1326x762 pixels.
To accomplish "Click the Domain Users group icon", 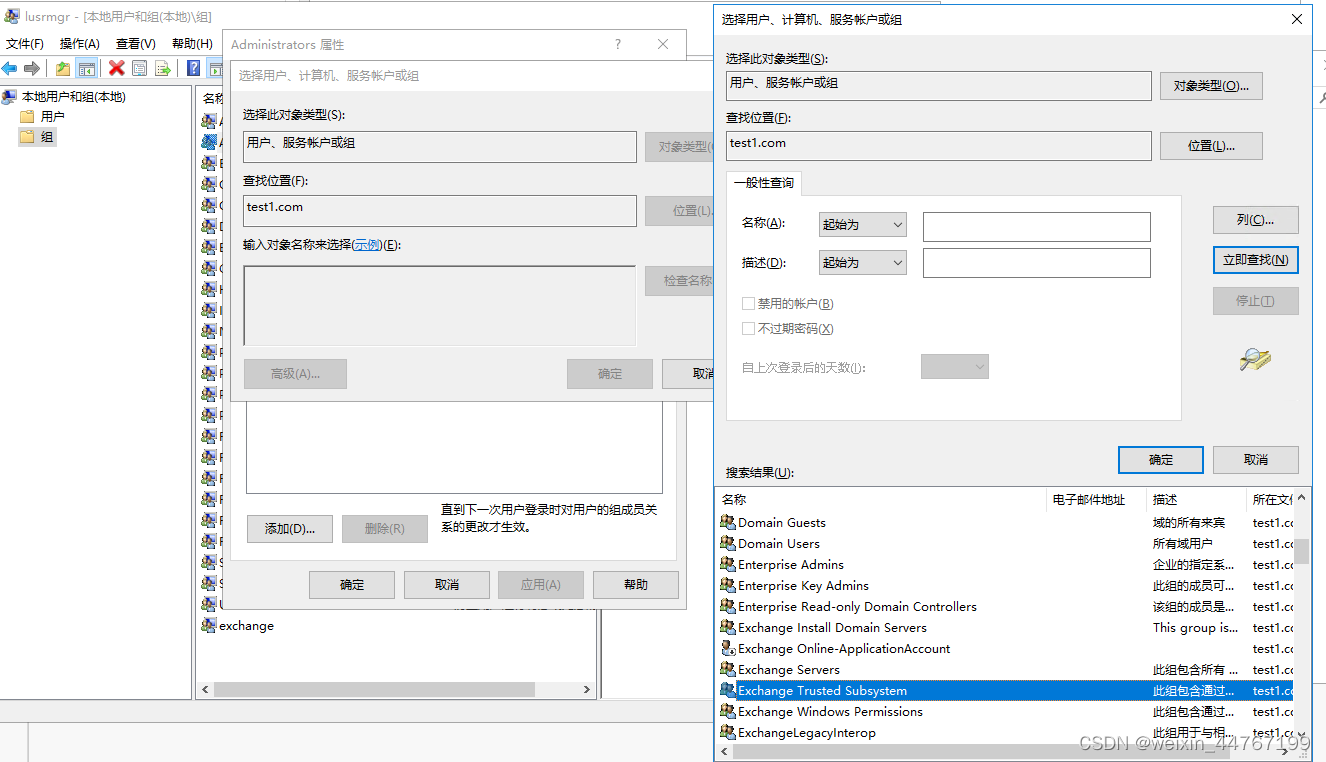I will coord(728,543).
